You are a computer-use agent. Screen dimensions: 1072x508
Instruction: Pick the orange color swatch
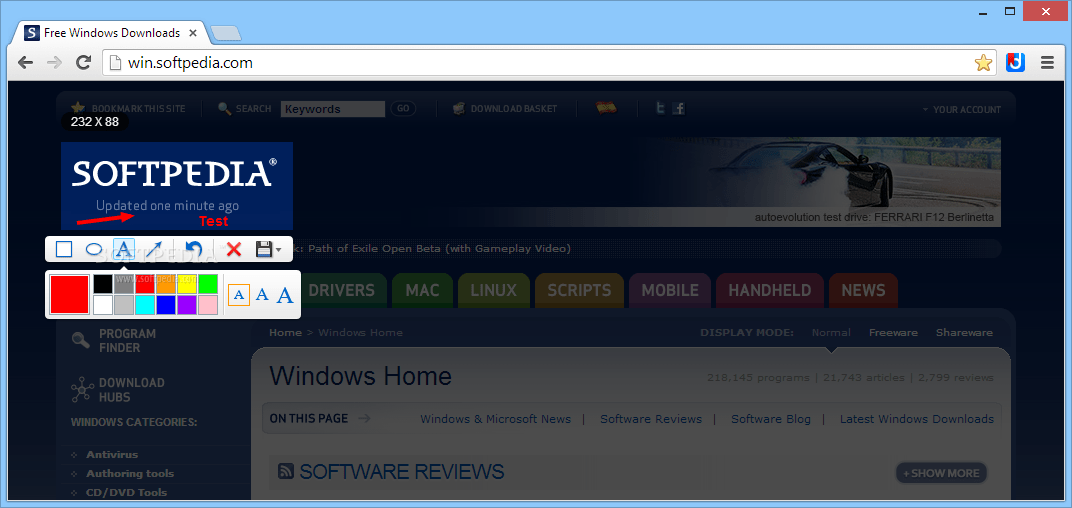click(165, 284)
